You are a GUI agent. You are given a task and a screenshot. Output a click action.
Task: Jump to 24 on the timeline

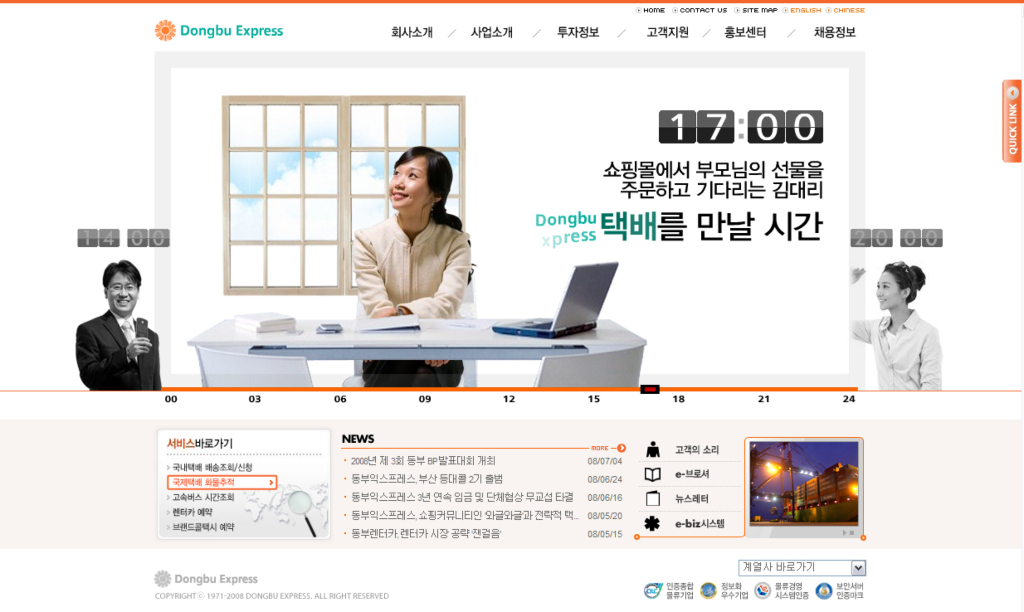click(848, 399)
